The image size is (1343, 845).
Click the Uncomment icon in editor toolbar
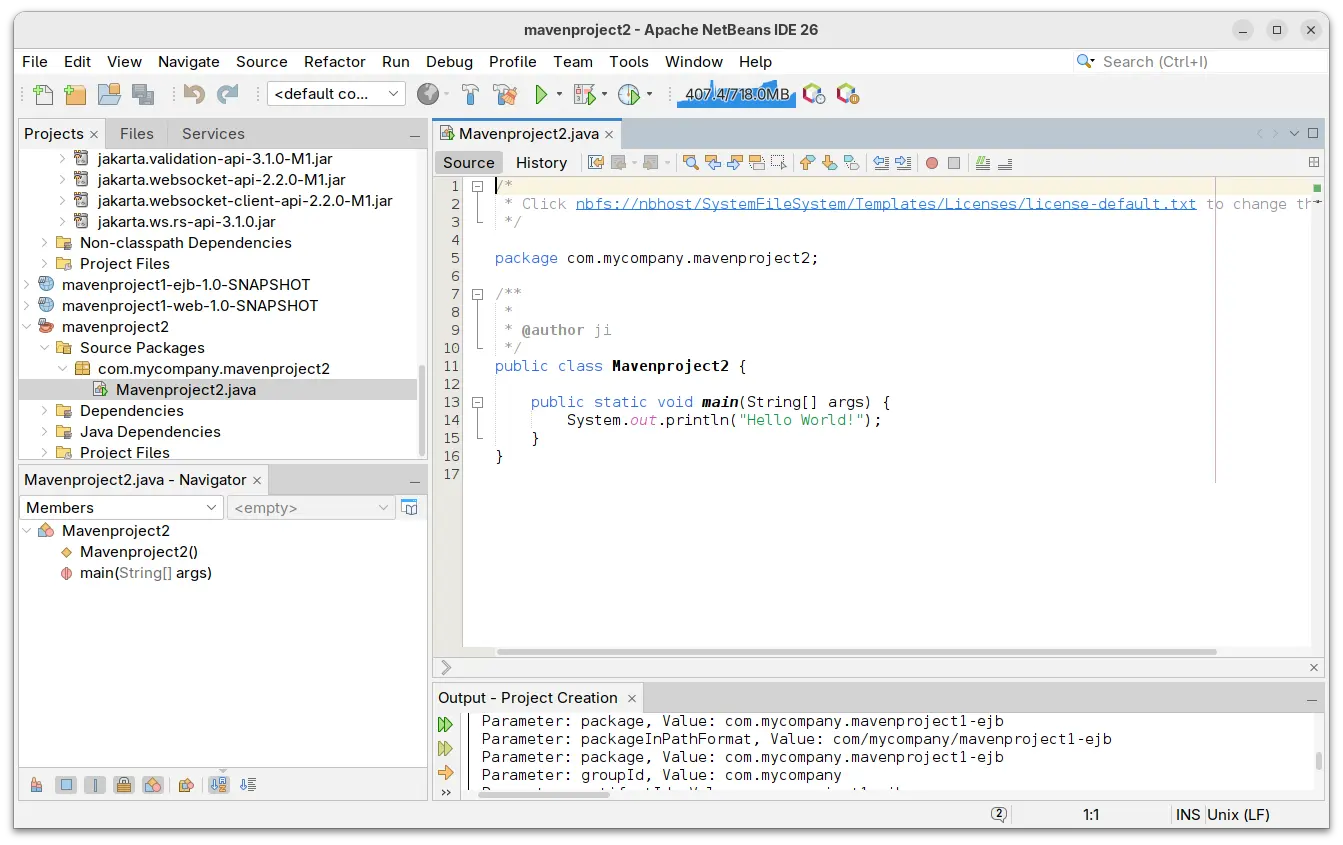click(1006, 163)
